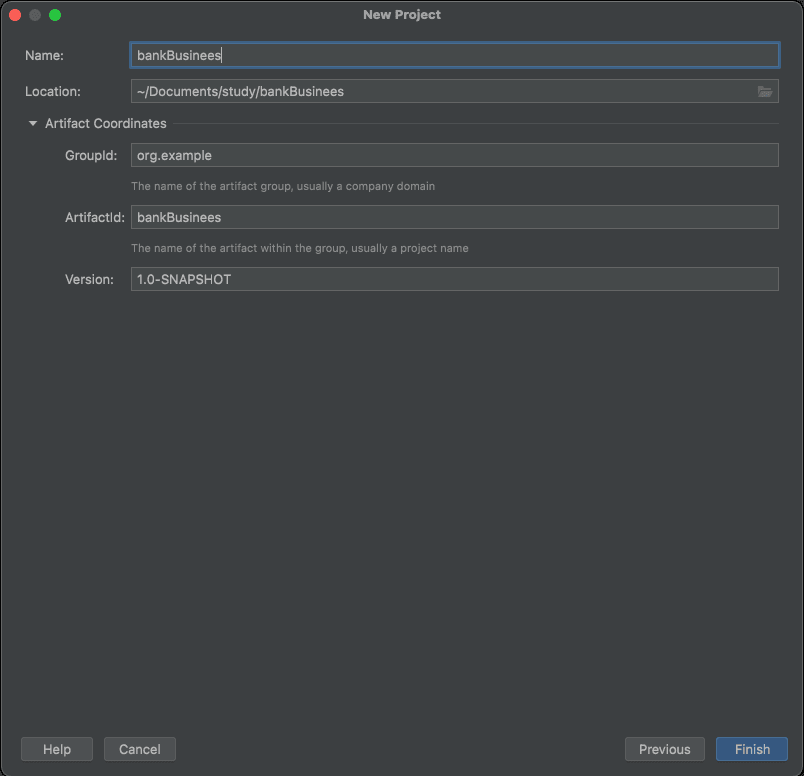Screen dimensions: 804x776
Task: Click the Name: label
Action: click(44, 55)
